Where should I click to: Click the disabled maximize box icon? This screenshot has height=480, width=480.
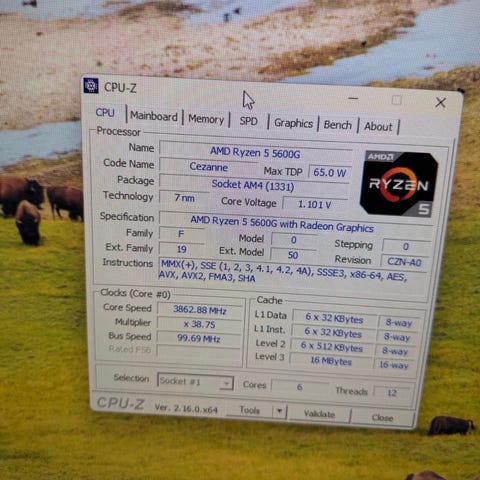pyautogui.click(x=396, y=100)
